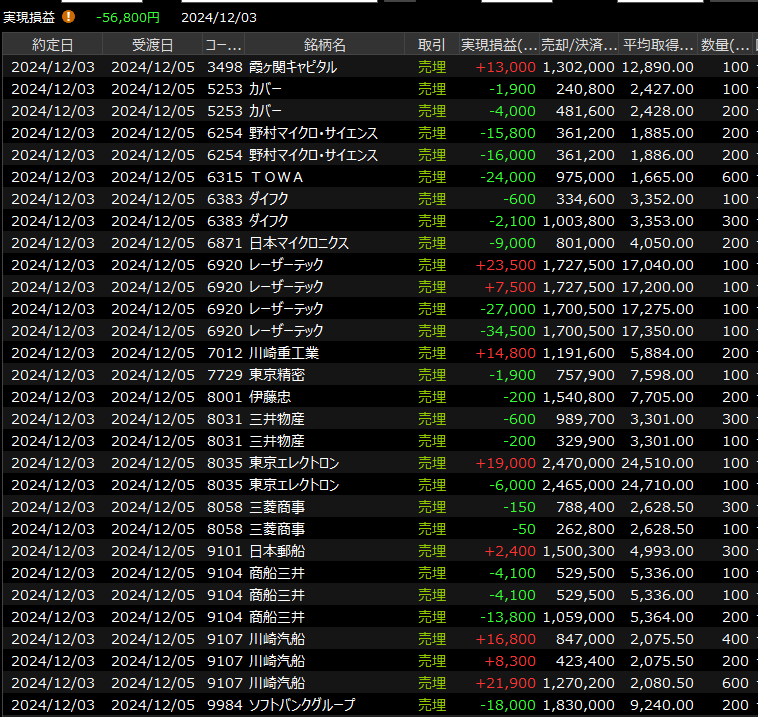This screenshot has height=717, width=758.
Task: Click the 数量 column header
Action: click(726, 45)
